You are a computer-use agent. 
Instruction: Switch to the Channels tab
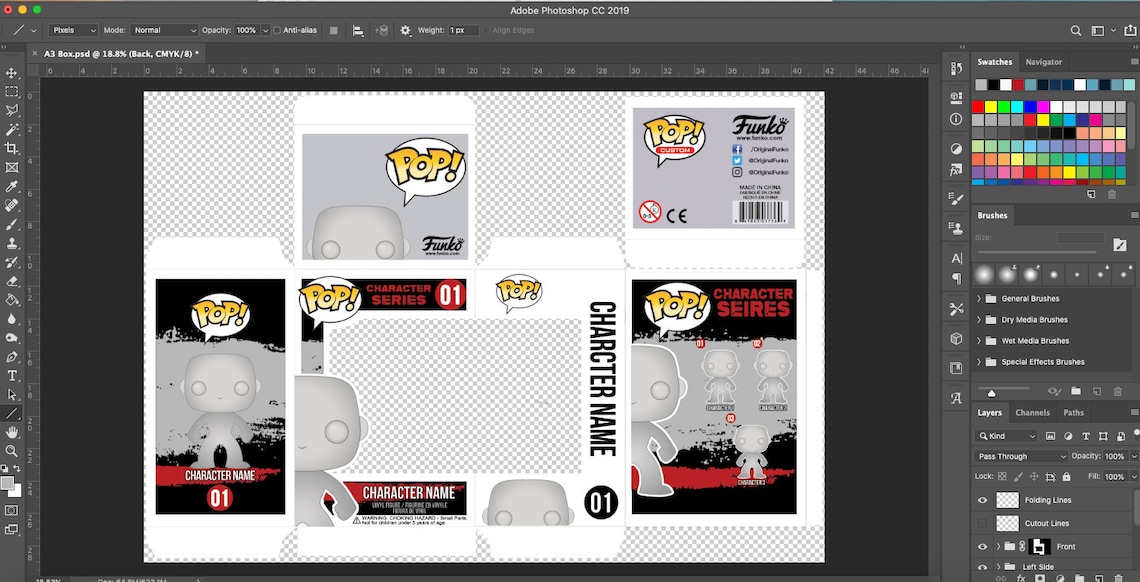point(1032,412)
